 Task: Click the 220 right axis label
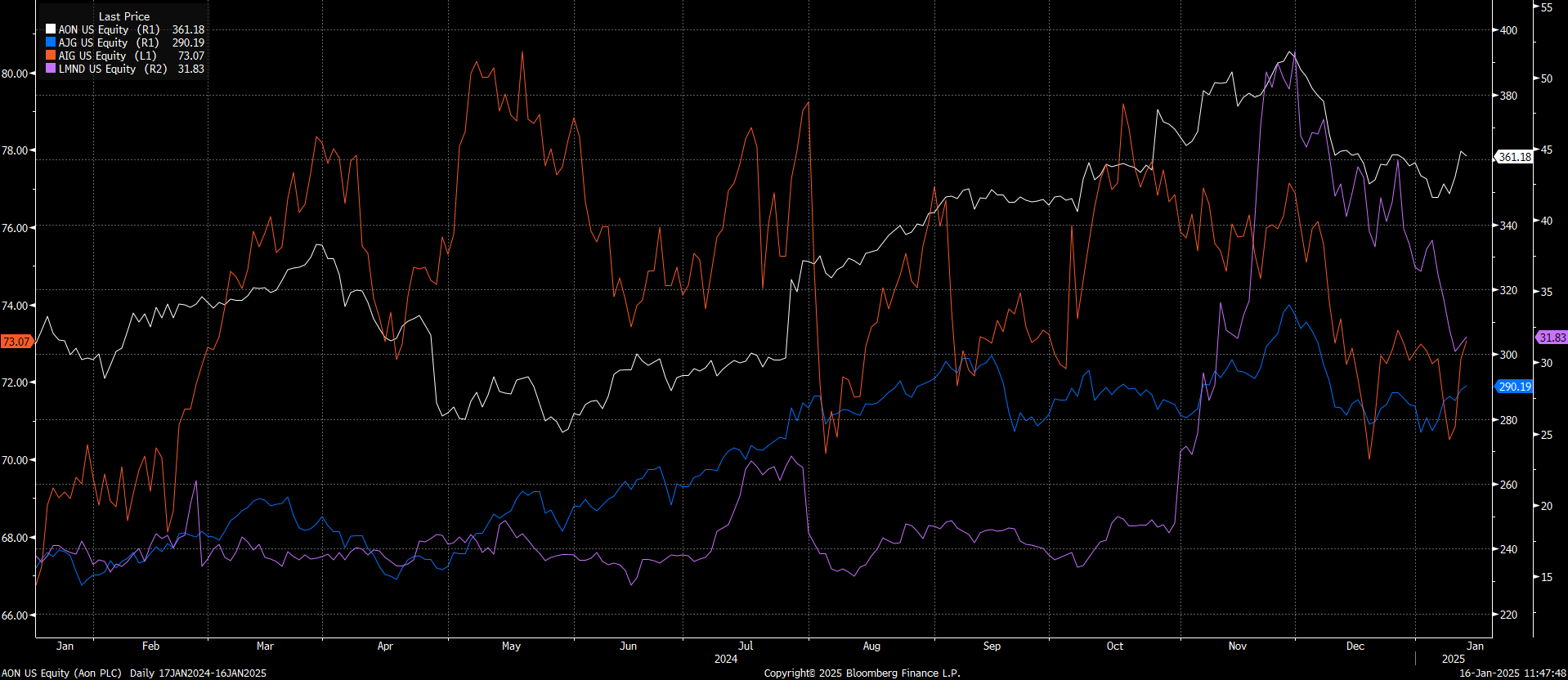coord(1508,615)
